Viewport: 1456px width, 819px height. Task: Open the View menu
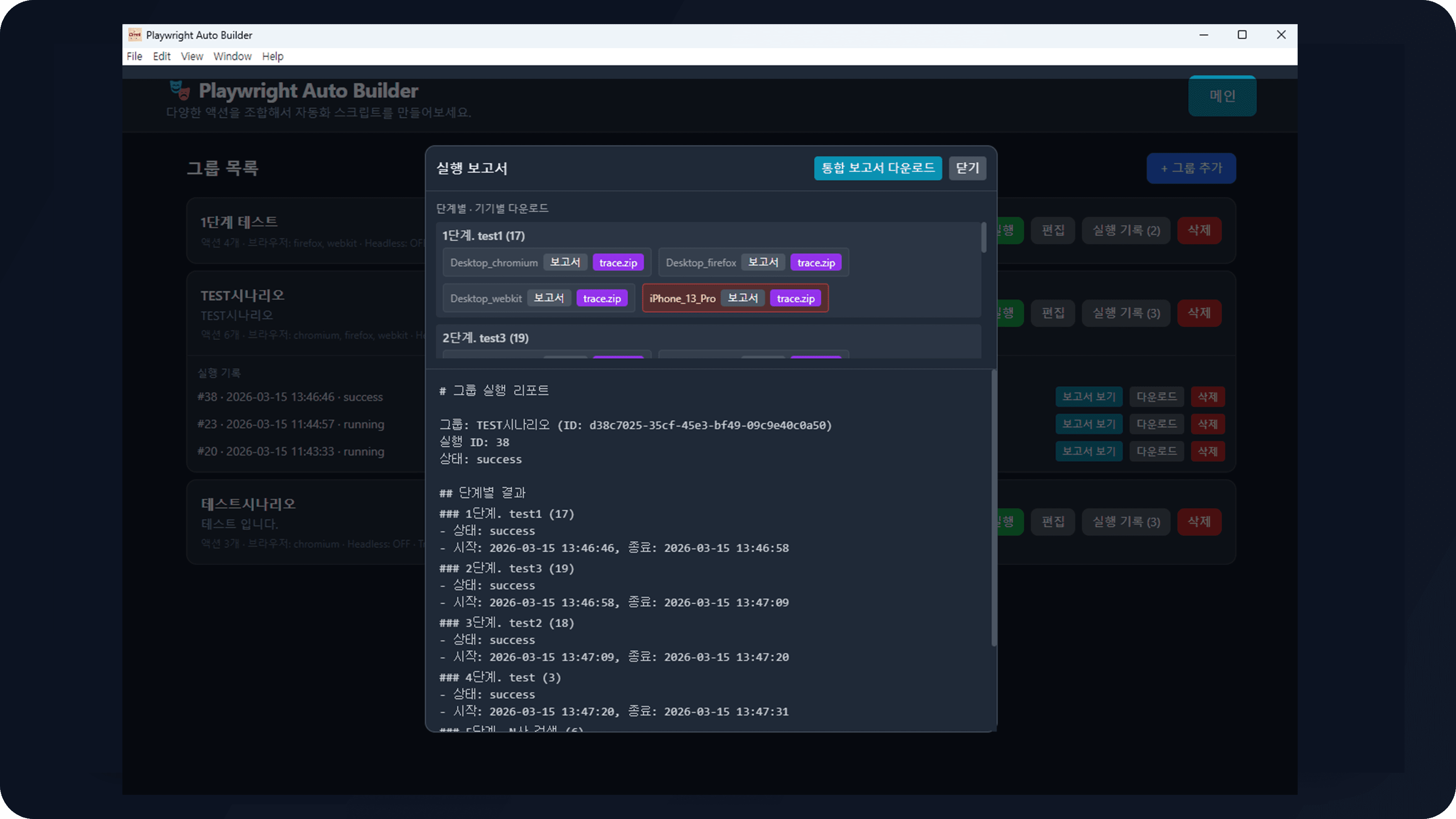pos(192,56)
